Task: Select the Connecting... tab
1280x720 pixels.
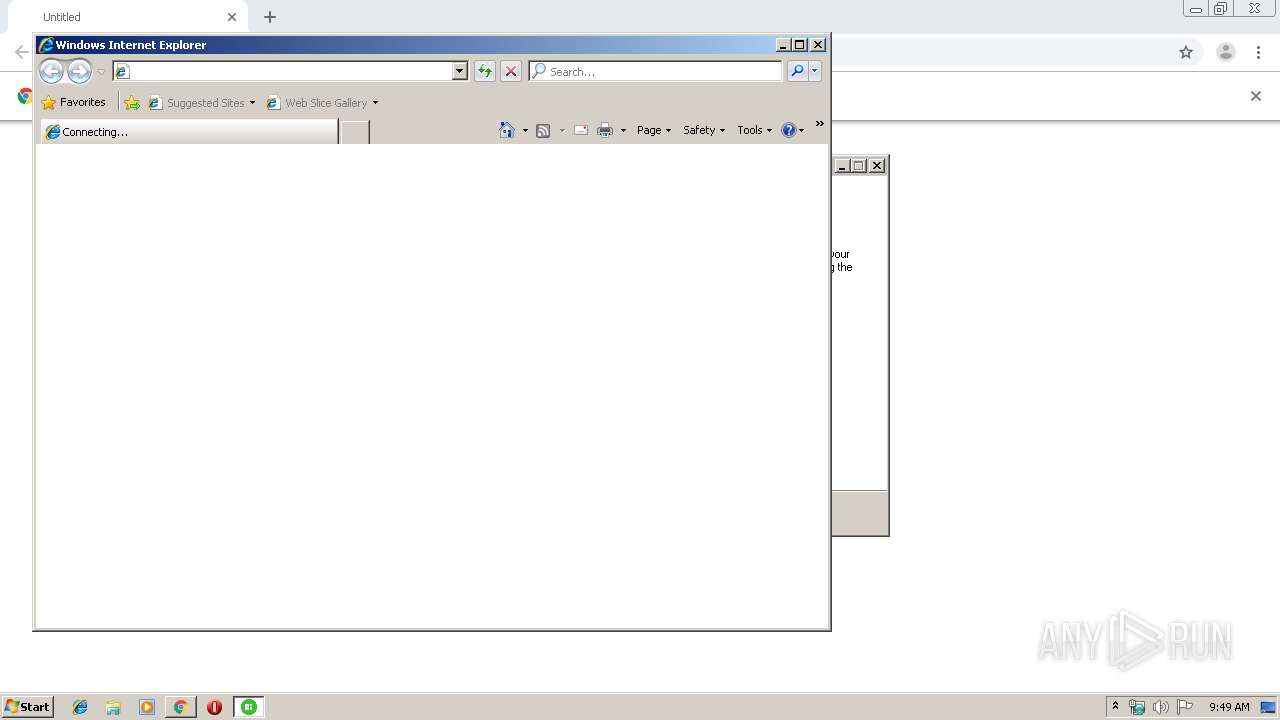Action: coord(189,131)
